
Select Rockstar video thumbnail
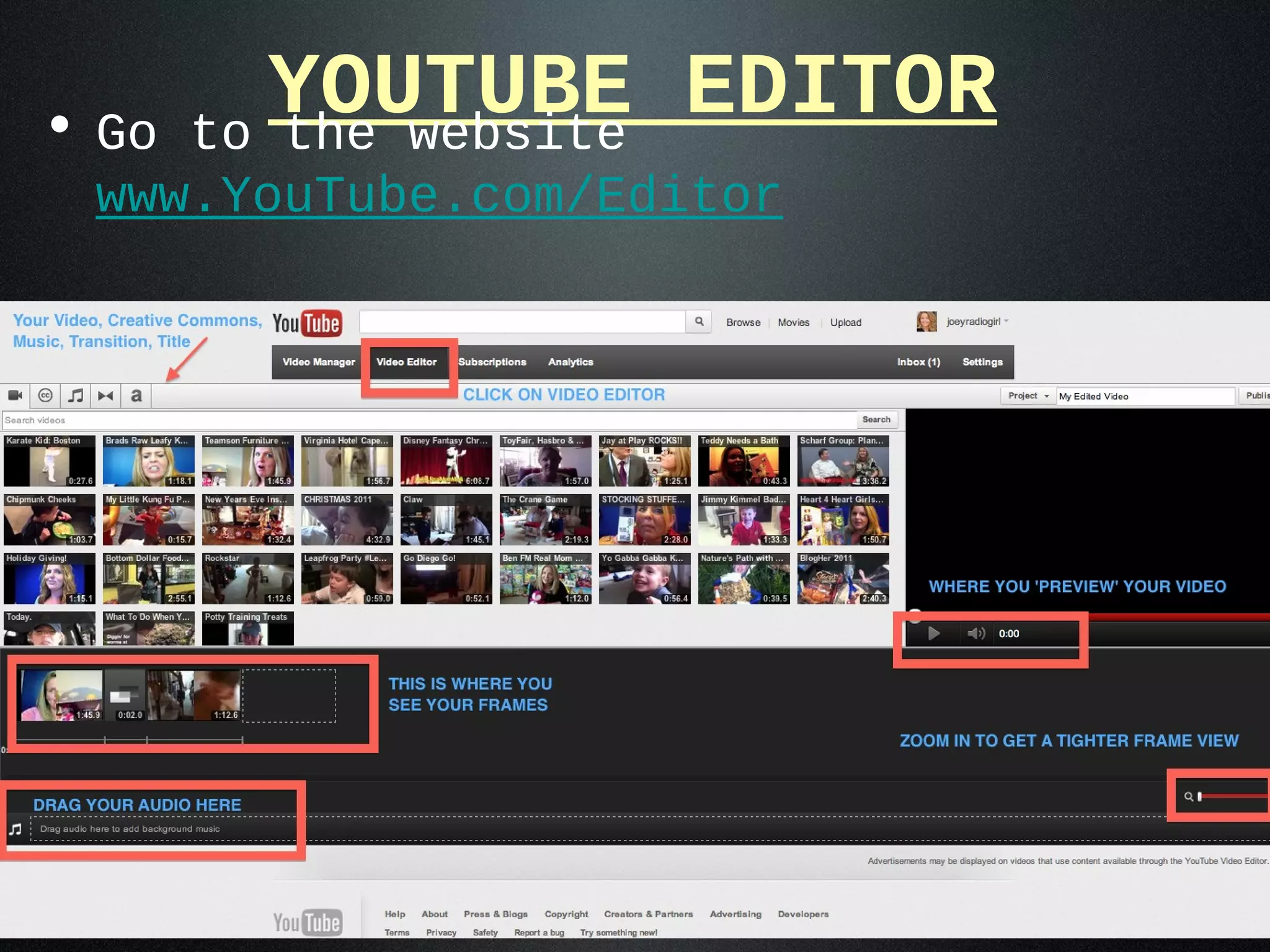(248, 578)
